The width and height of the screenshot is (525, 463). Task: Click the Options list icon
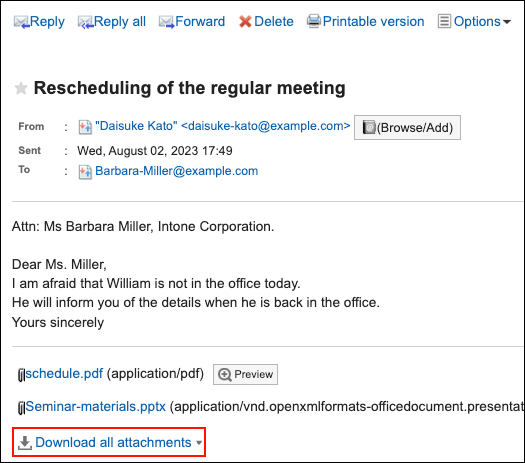click(444, 21)
